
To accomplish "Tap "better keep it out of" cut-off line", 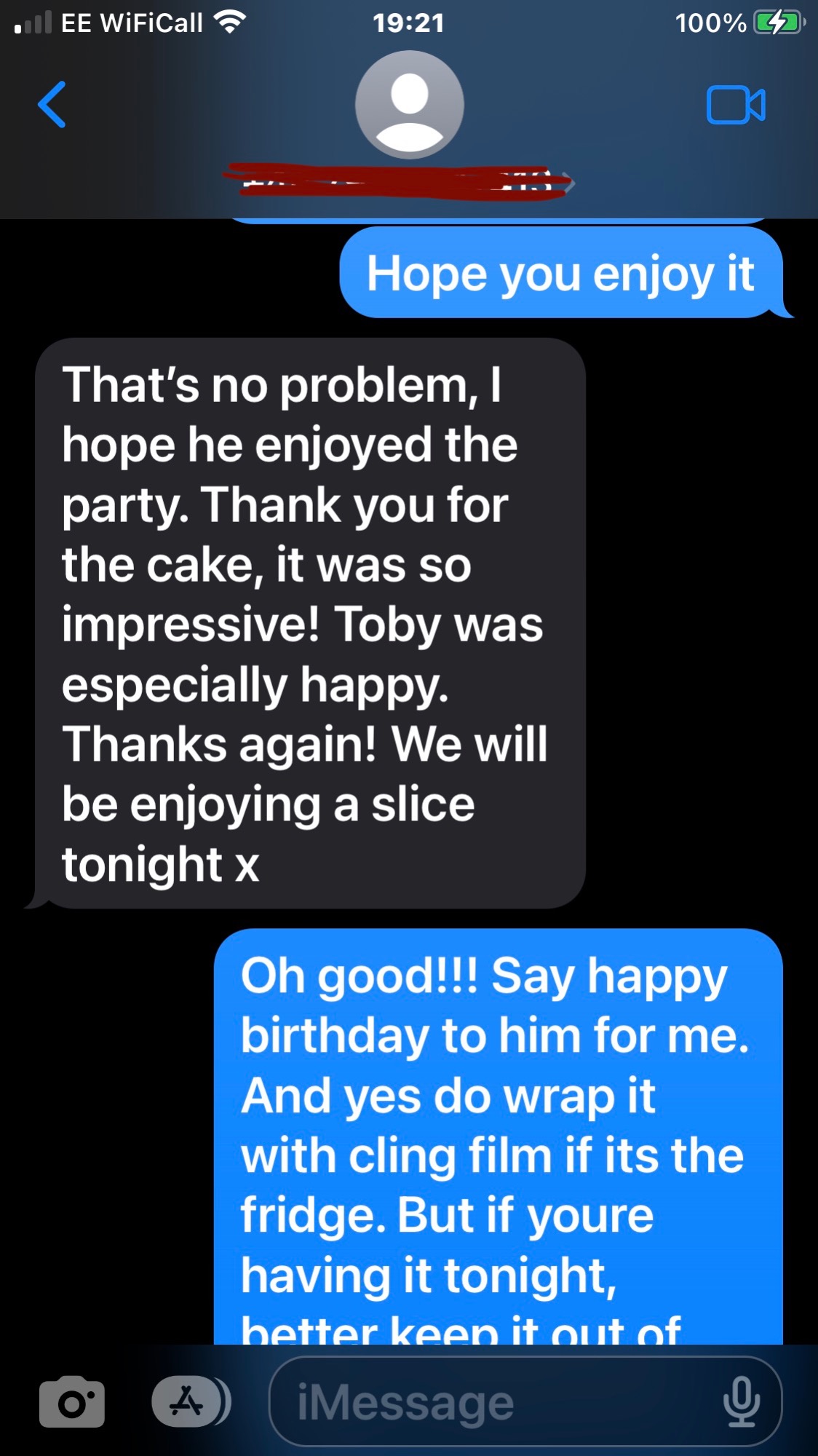I will point(461,1331).
